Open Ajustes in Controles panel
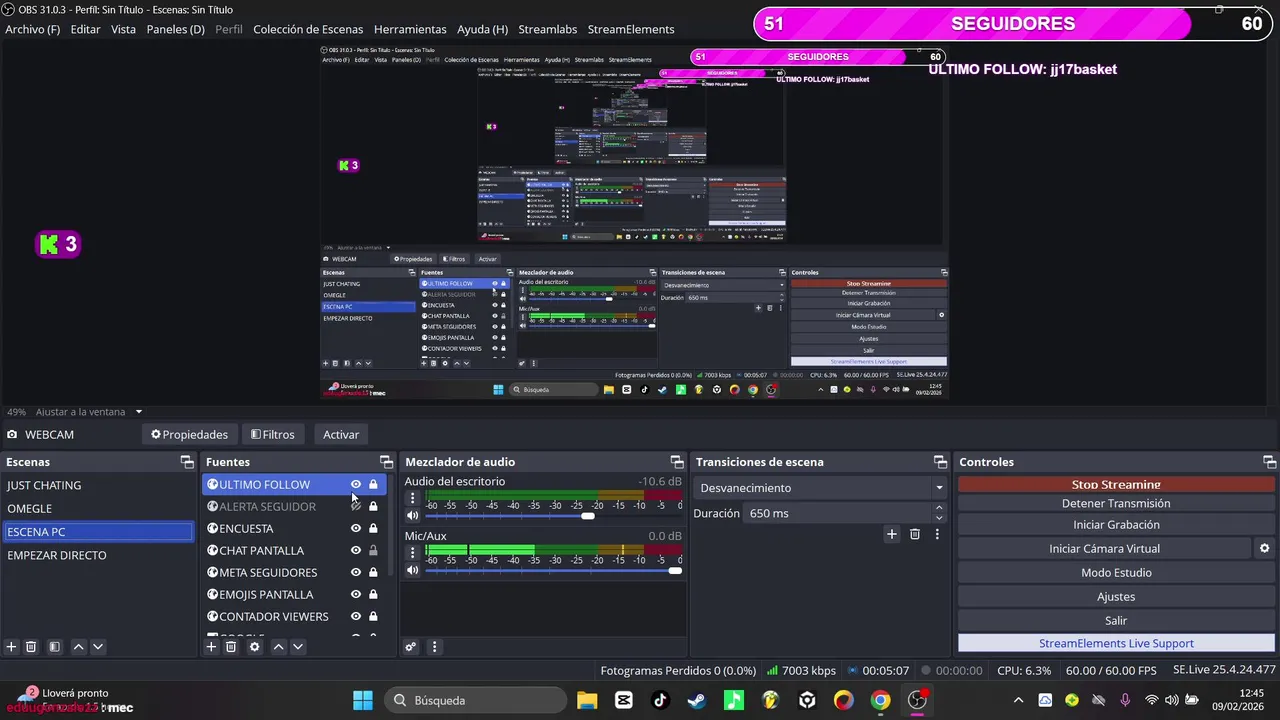The image size is (1280, 720). click(1116, 596)
